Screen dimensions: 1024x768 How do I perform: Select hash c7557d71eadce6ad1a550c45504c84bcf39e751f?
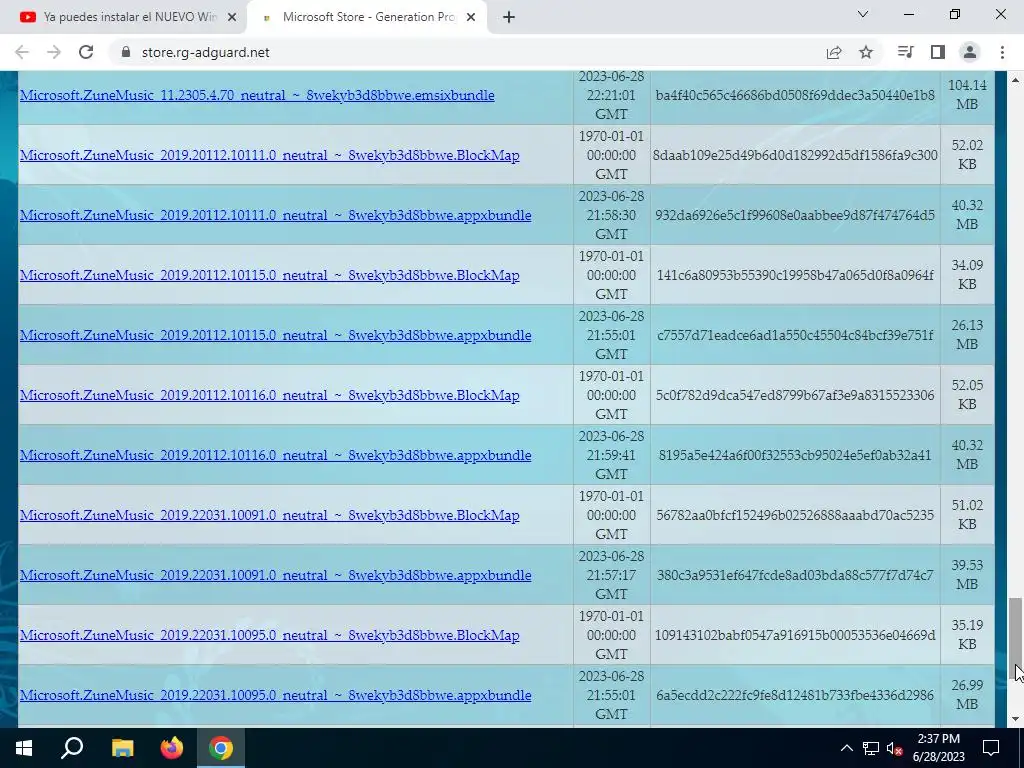[x=795, y=335]
